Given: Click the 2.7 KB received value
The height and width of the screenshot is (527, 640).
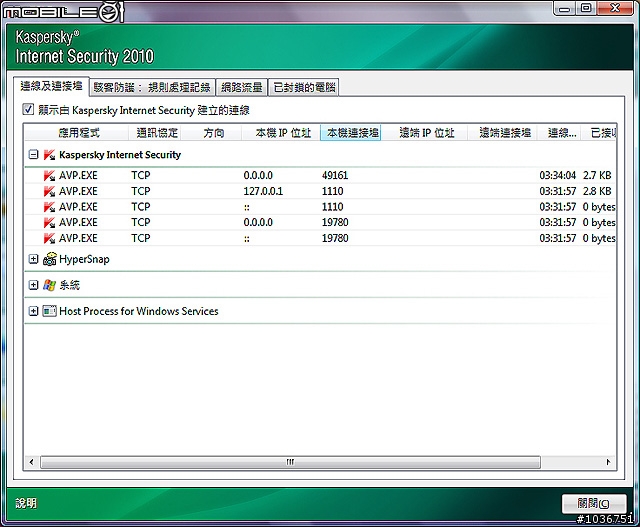Looking at the screenshot, I should [x=597, y=176].
